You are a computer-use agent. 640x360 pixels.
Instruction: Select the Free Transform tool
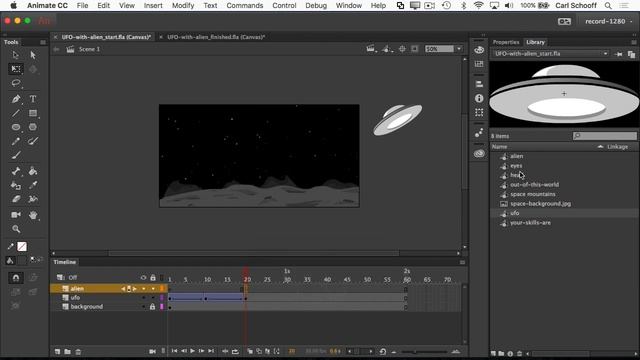point(16,69)
